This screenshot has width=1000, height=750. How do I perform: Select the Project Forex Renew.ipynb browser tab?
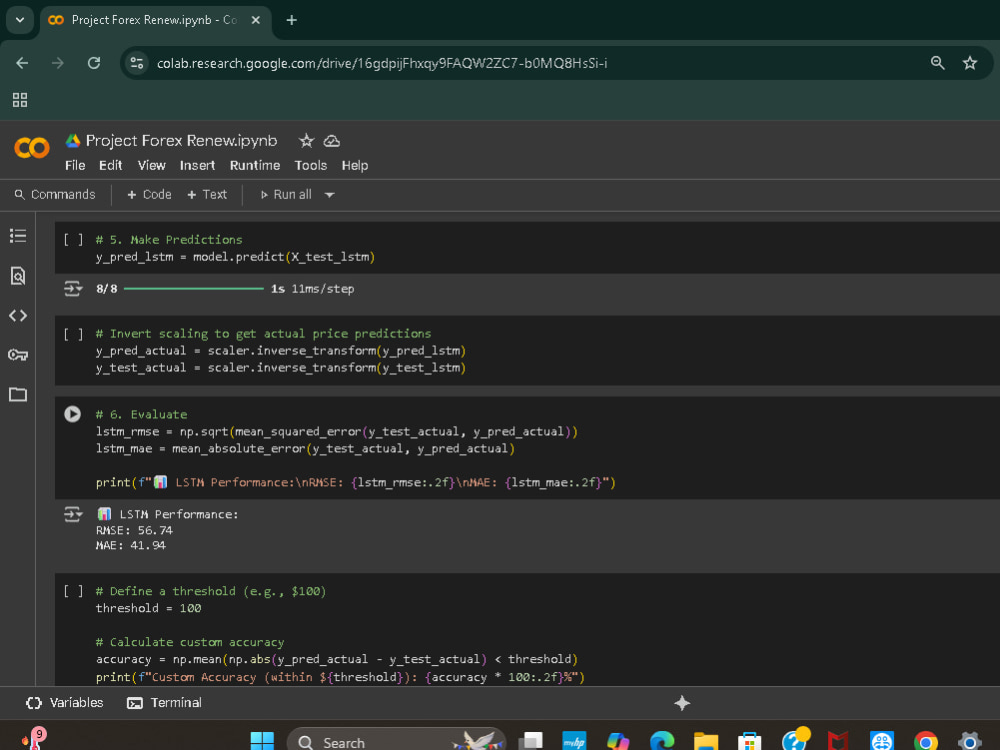pyautogui.click(x=155, y=20)
